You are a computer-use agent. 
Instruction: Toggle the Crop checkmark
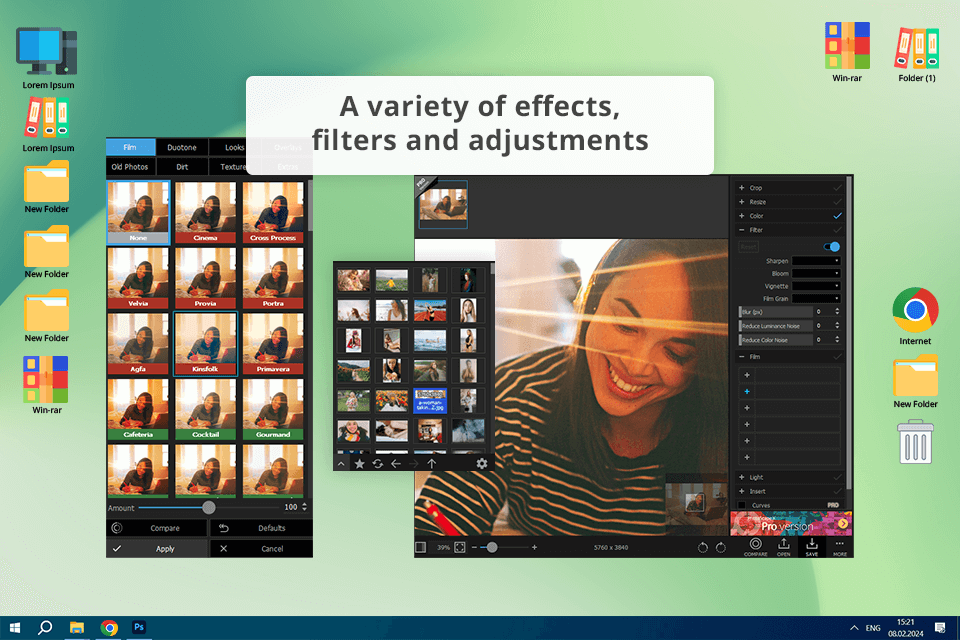(x=837, y=187)
